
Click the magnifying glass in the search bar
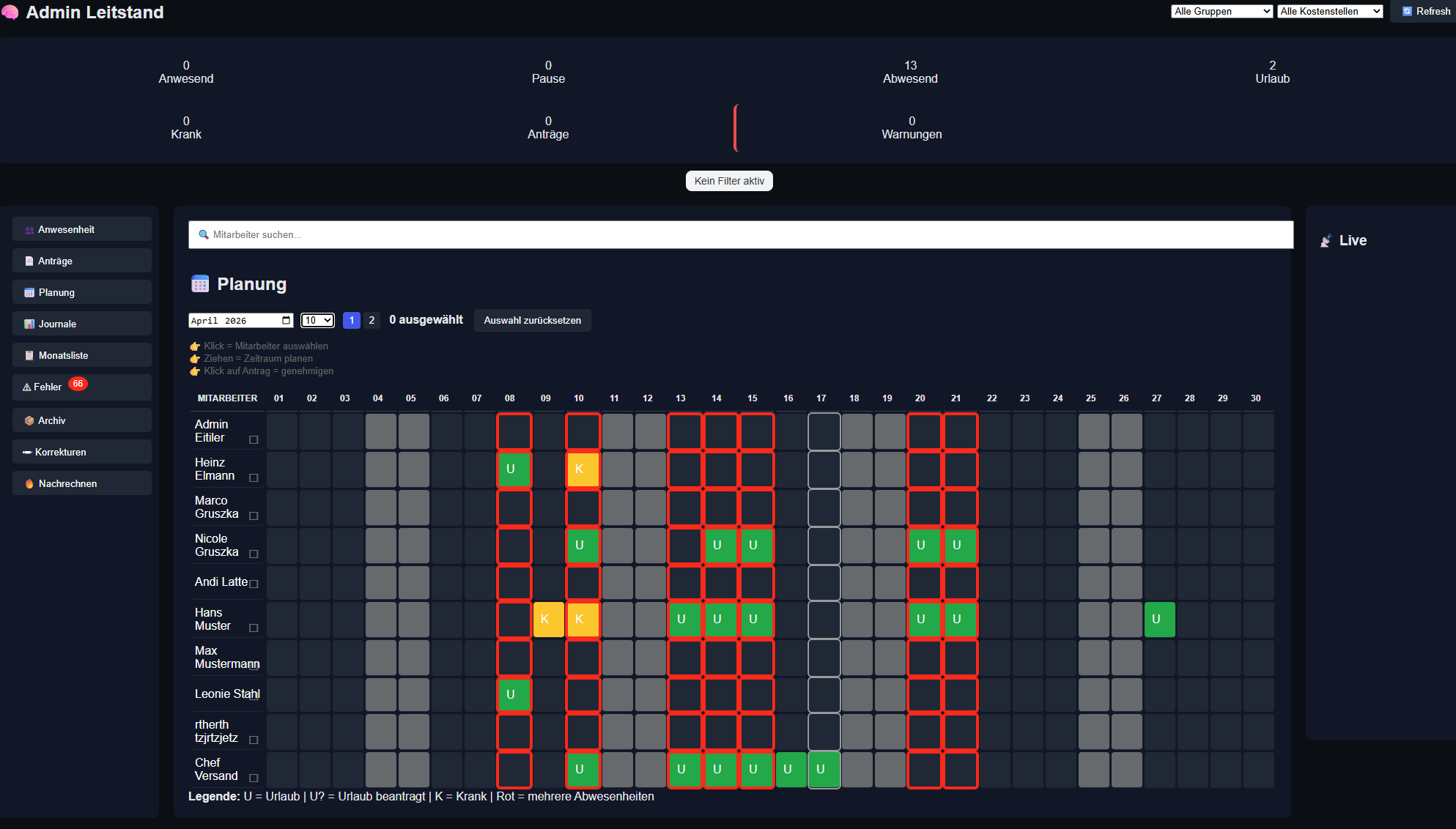click(x=204, y=234)
